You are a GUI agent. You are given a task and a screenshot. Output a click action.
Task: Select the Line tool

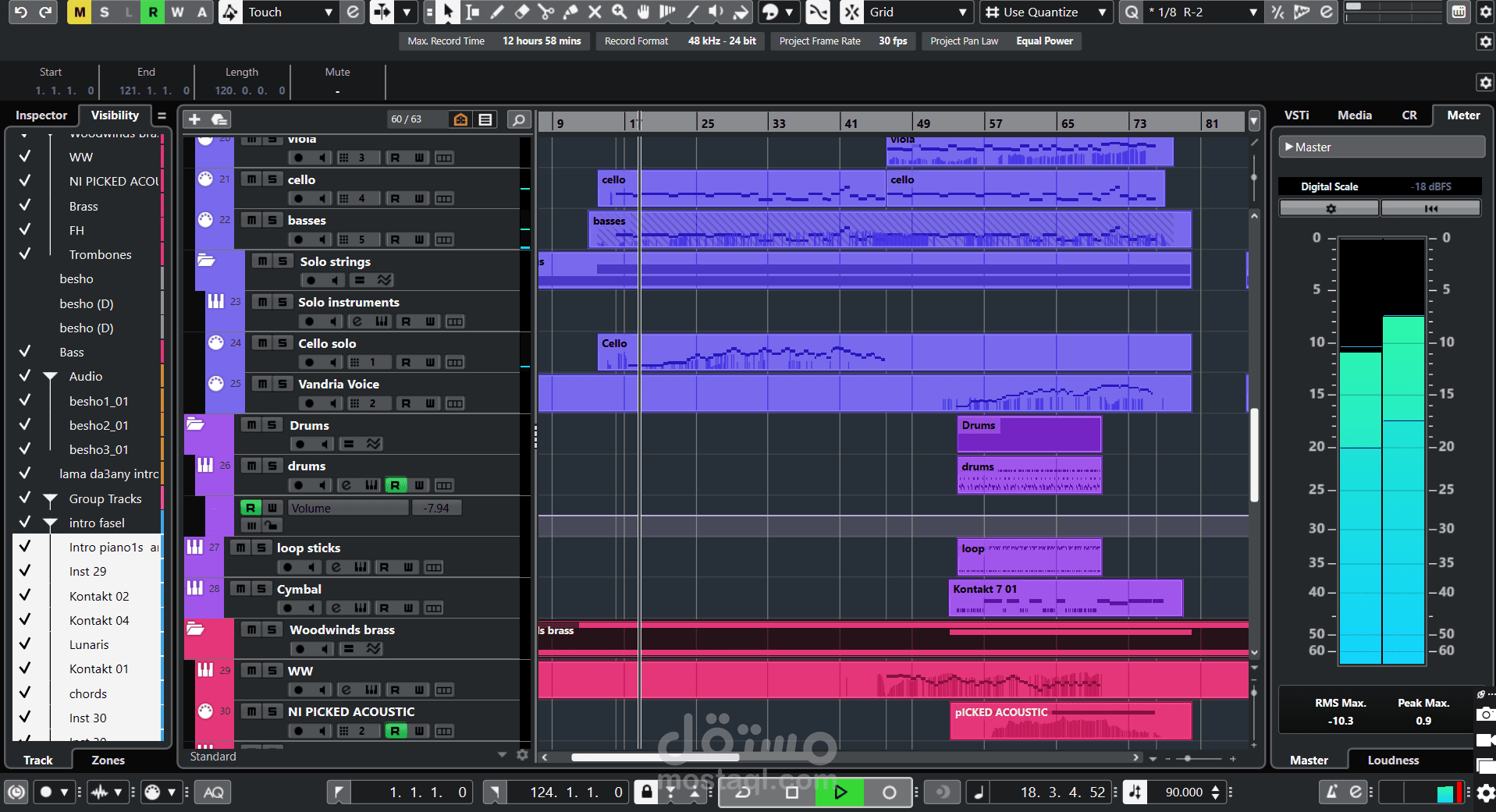tap(692, 12)
